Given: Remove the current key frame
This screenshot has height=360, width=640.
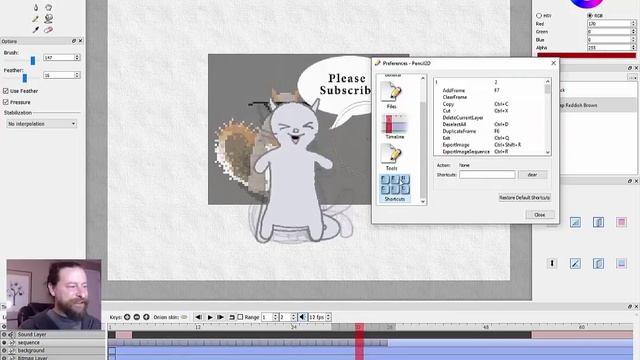Looking at the screenshot, I should pos(137,317).
